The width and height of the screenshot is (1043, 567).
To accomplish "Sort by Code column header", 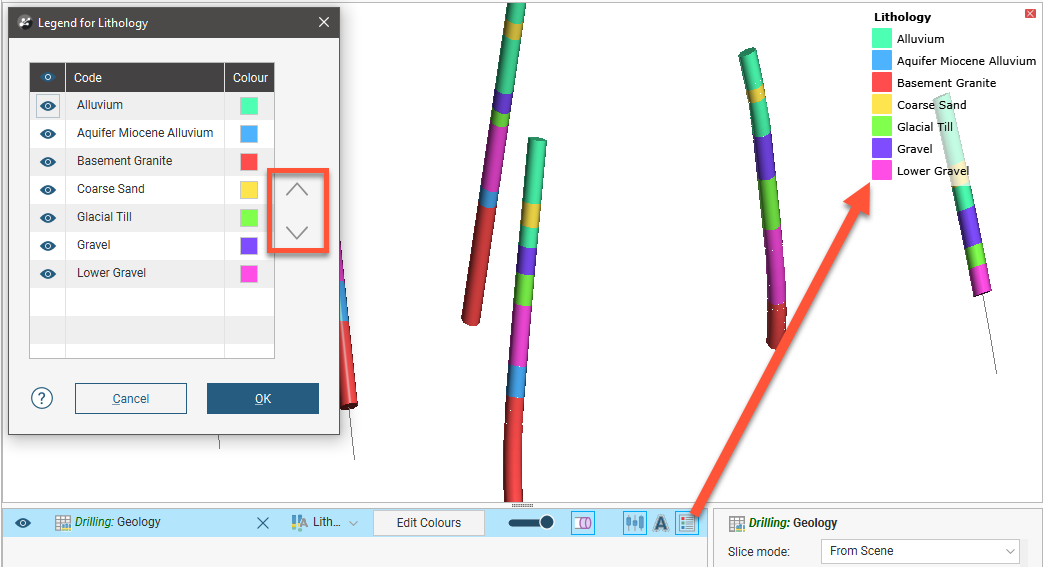I will 144,77.
